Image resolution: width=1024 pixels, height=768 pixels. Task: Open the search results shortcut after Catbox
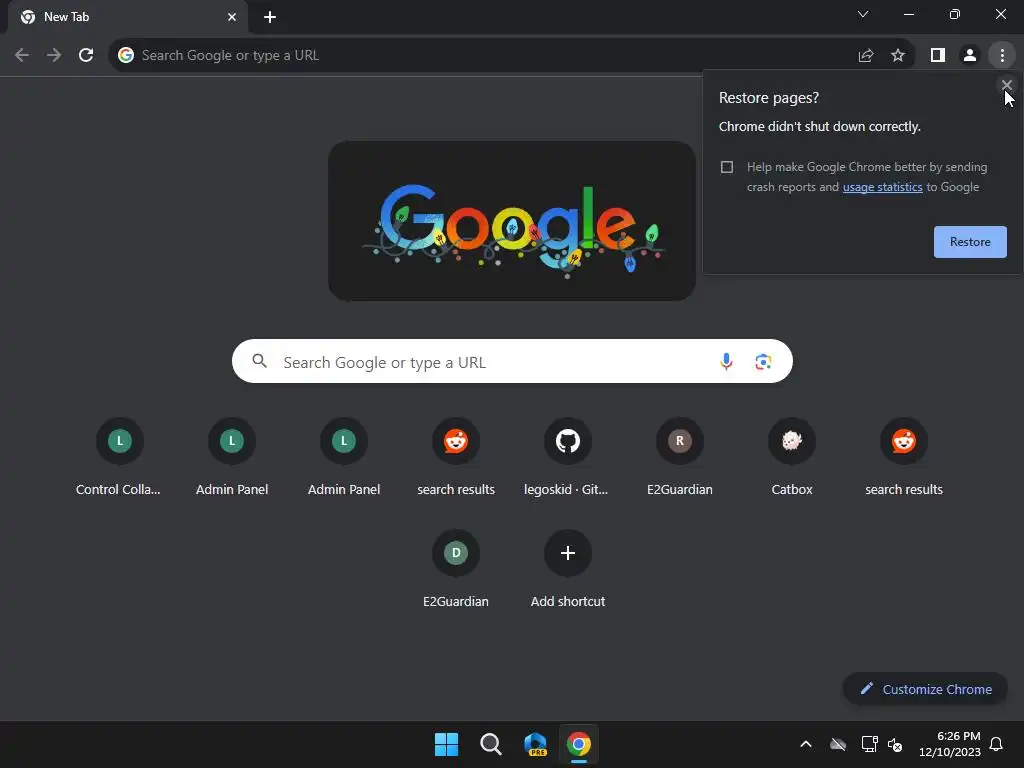(x=904, y=457)
